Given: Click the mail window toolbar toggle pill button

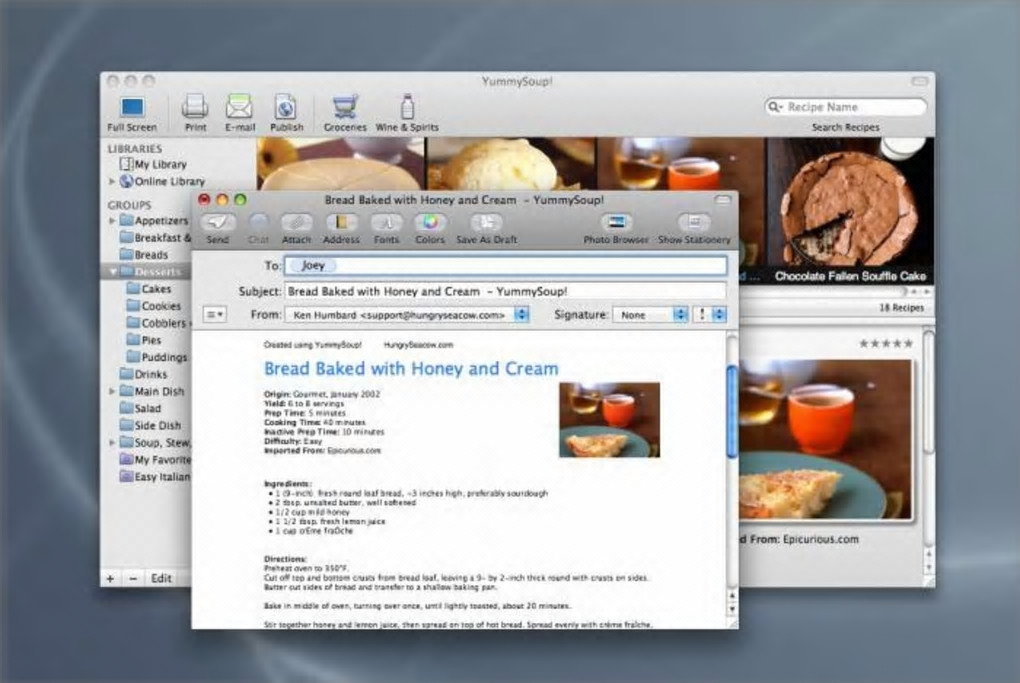Looking at the screenshot, I should tap(723, 200).
